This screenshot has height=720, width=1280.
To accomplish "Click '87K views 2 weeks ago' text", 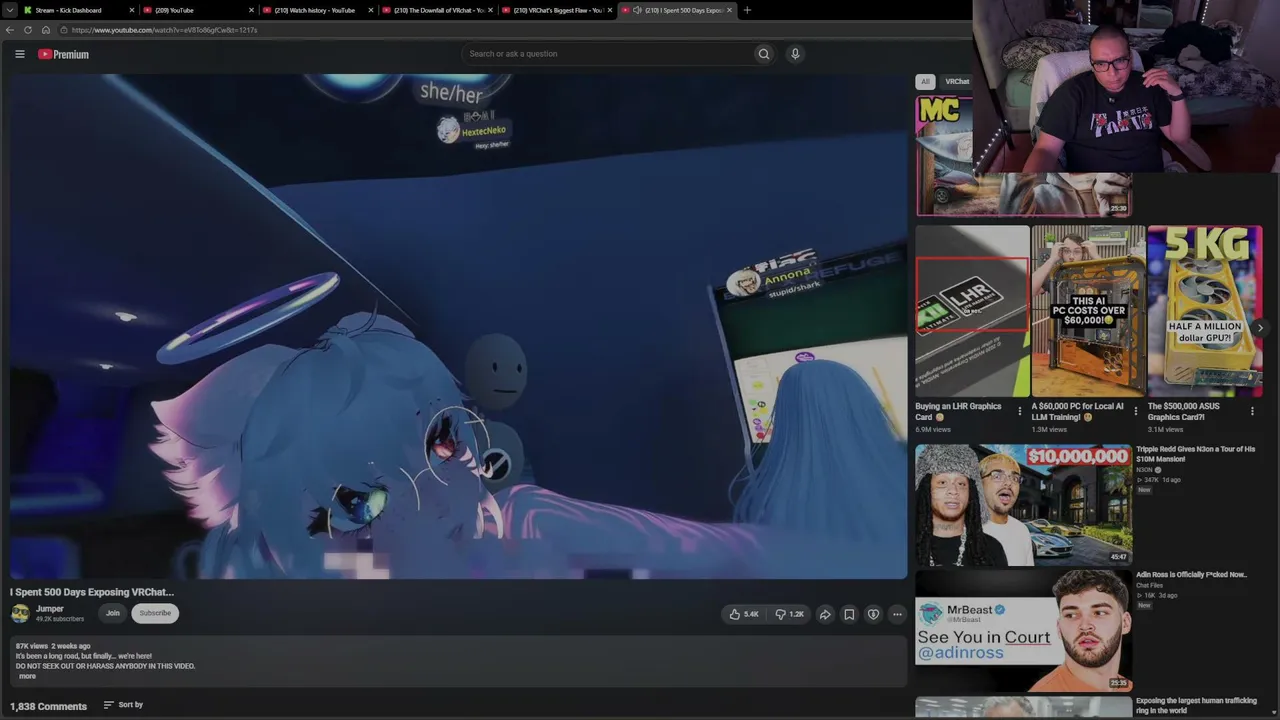I will click(x=53, y=646).
